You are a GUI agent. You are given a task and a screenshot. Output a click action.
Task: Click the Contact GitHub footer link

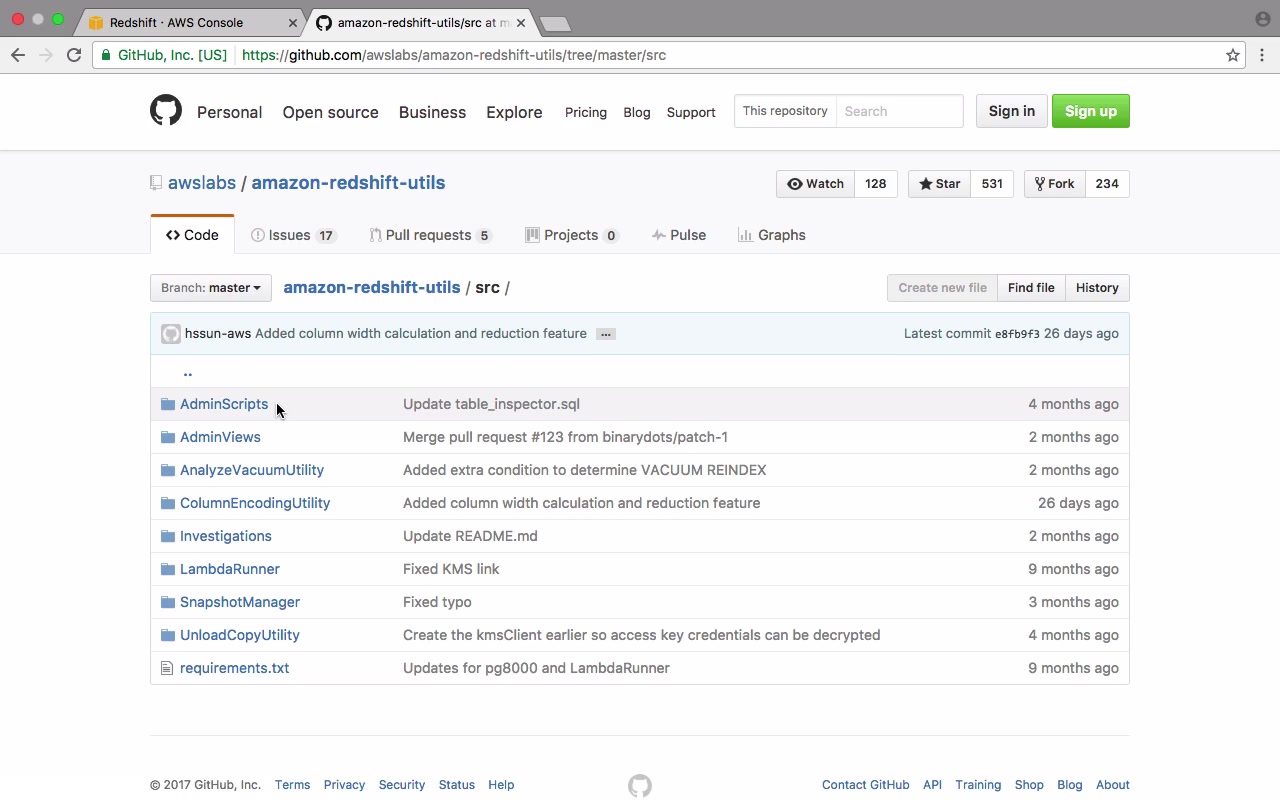click(866, 785)
